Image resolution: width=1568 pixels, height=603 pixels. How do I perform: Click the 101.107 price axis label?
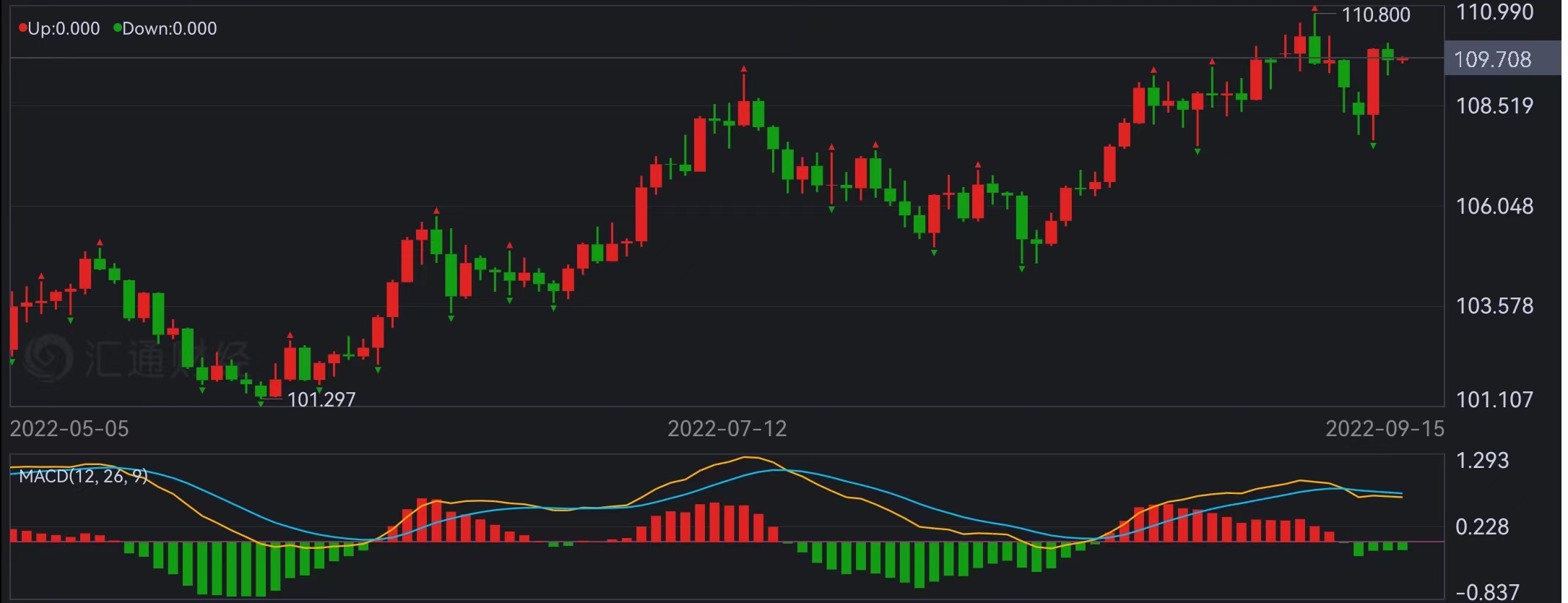[x=1494, y=399]
